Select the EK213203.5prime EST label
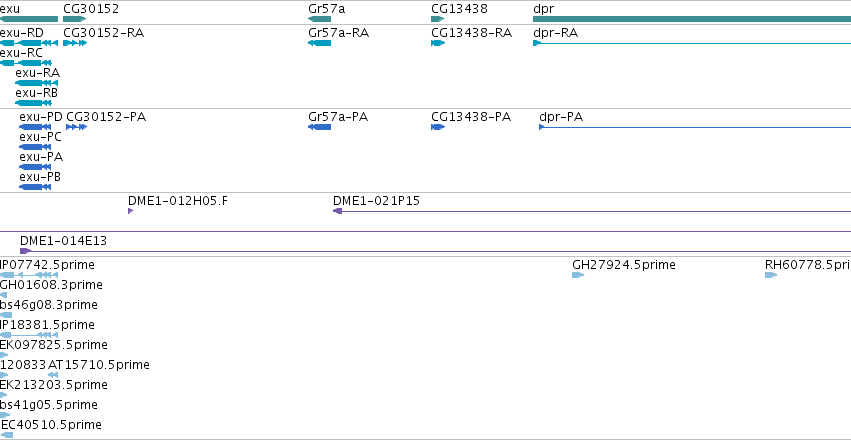The width and height of the screenshot is (851, 440). 54,385
